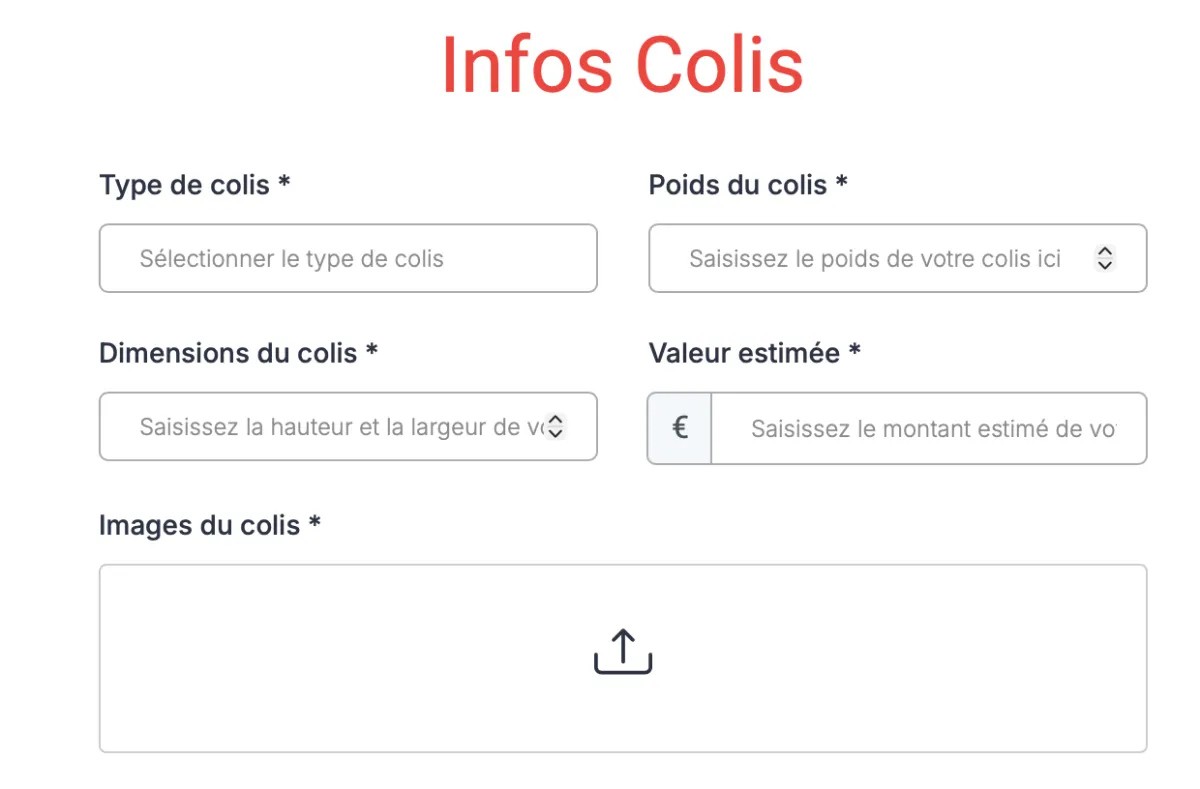The height and width of the screenshot is (789, 1200).
Task: Click the 'Dimensions du colis' label
Action: click(228, 353)
